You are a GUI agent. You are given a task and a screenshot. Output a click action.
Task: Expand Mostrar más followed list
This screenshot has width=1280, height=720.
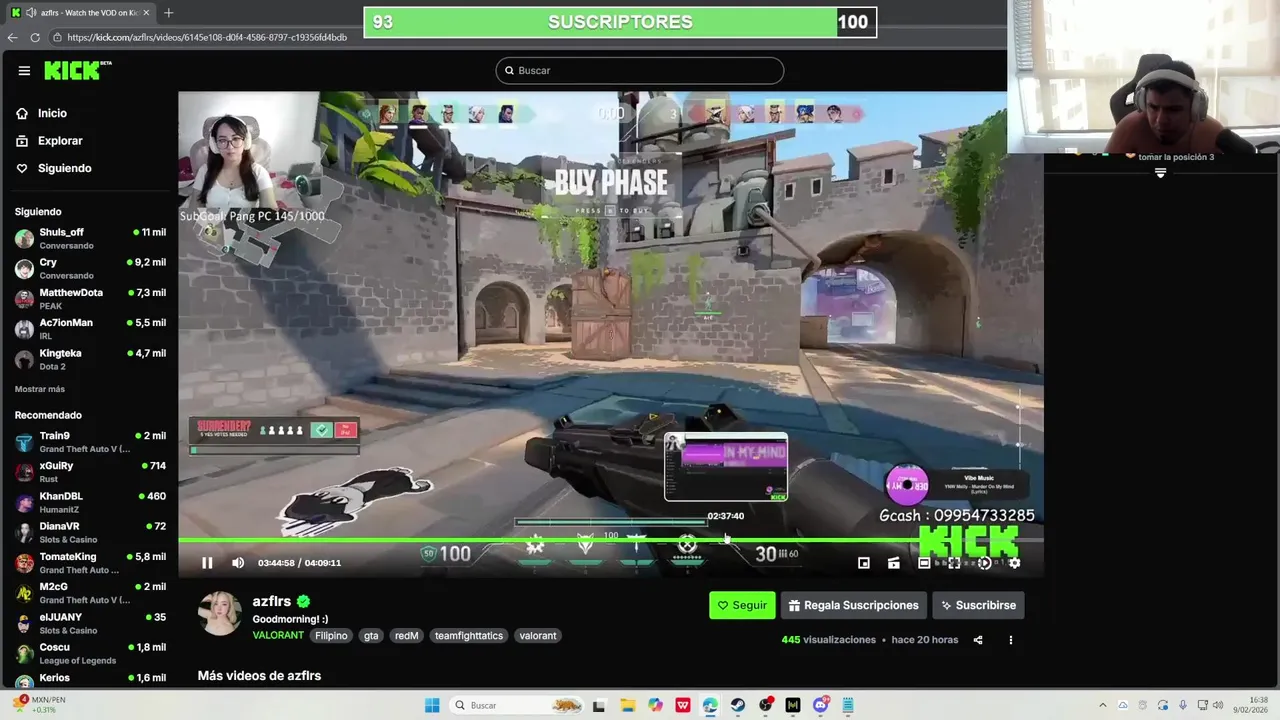(x=40, y=389)
